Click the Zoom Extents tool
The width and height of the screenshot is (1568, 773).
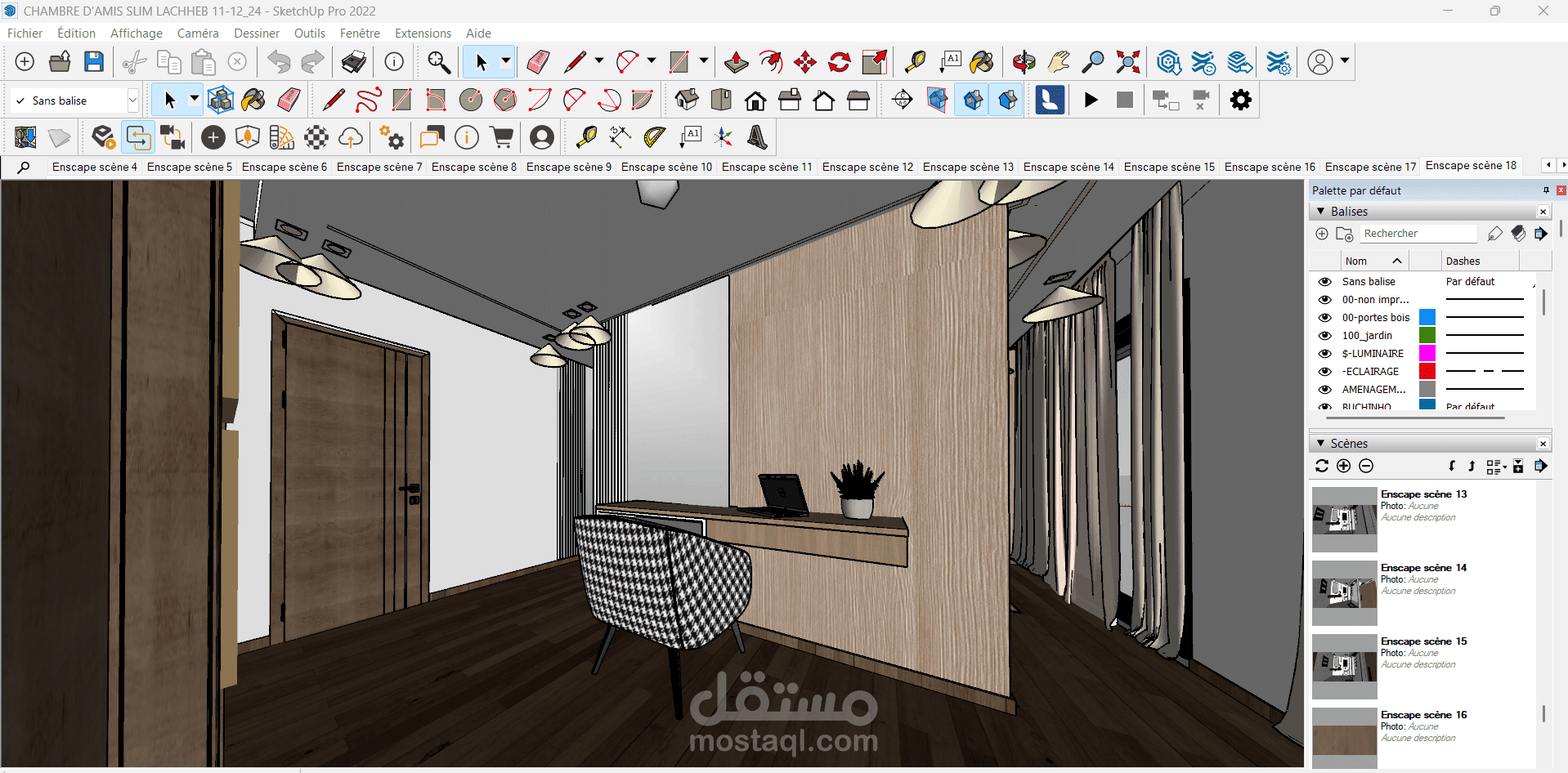[x=1127, y=62]
